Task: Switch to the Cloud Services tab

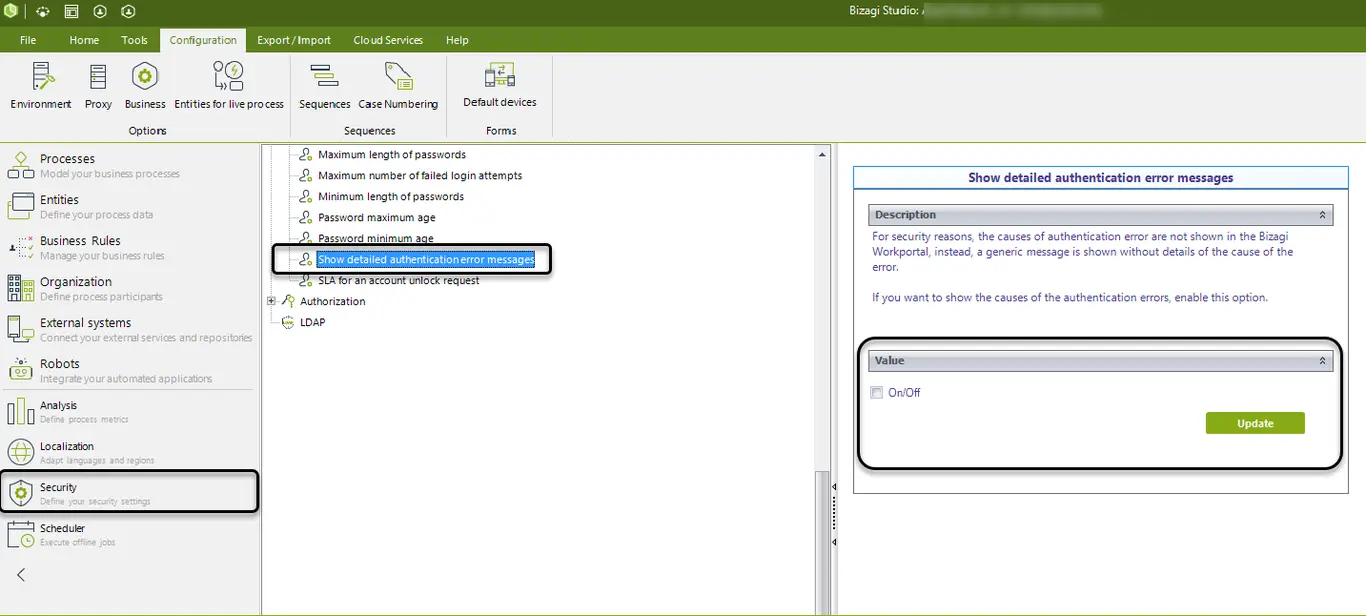Action: 388,40
